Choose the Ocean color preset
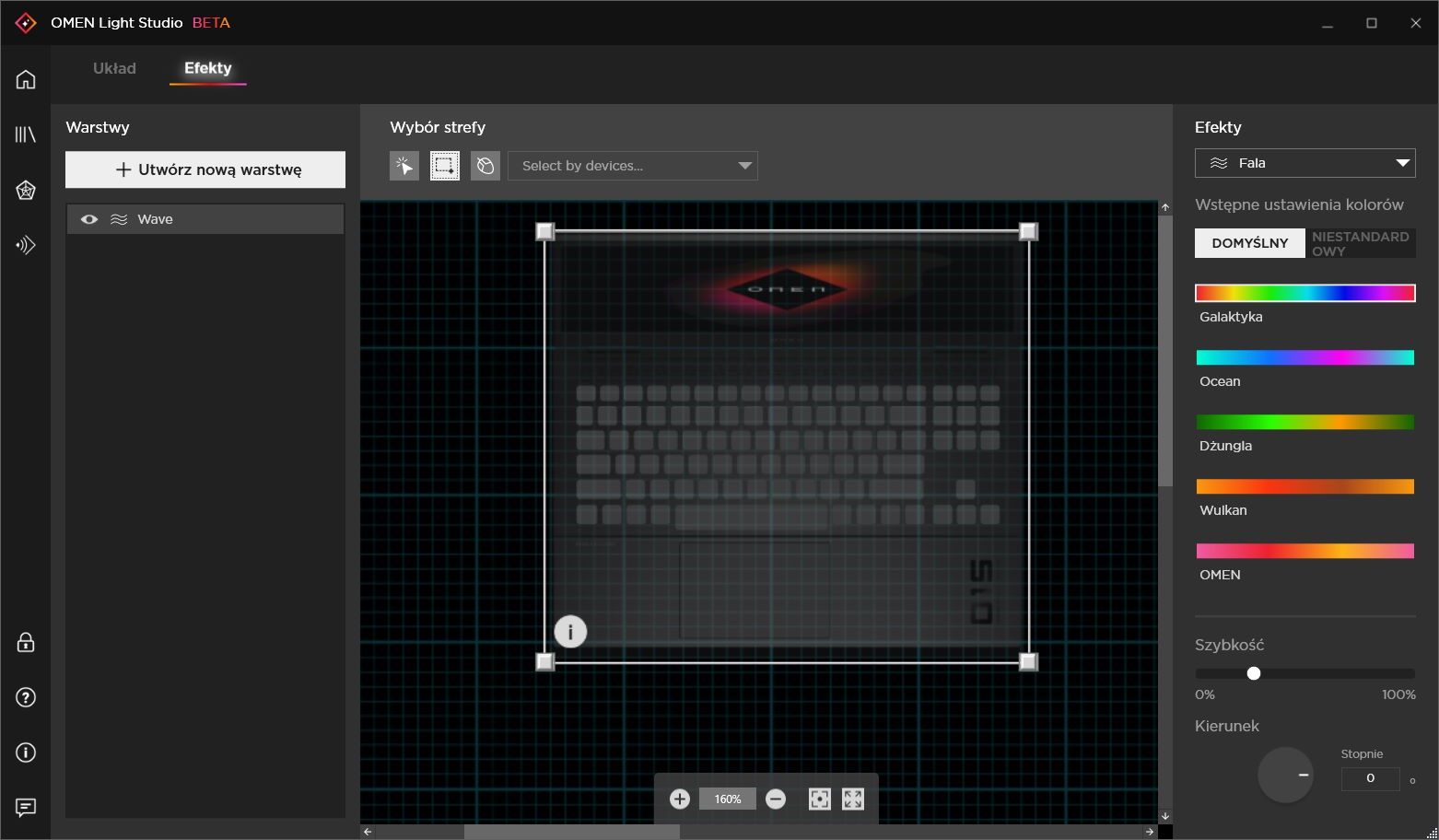1439x840 pixels. pos(1305,357)
